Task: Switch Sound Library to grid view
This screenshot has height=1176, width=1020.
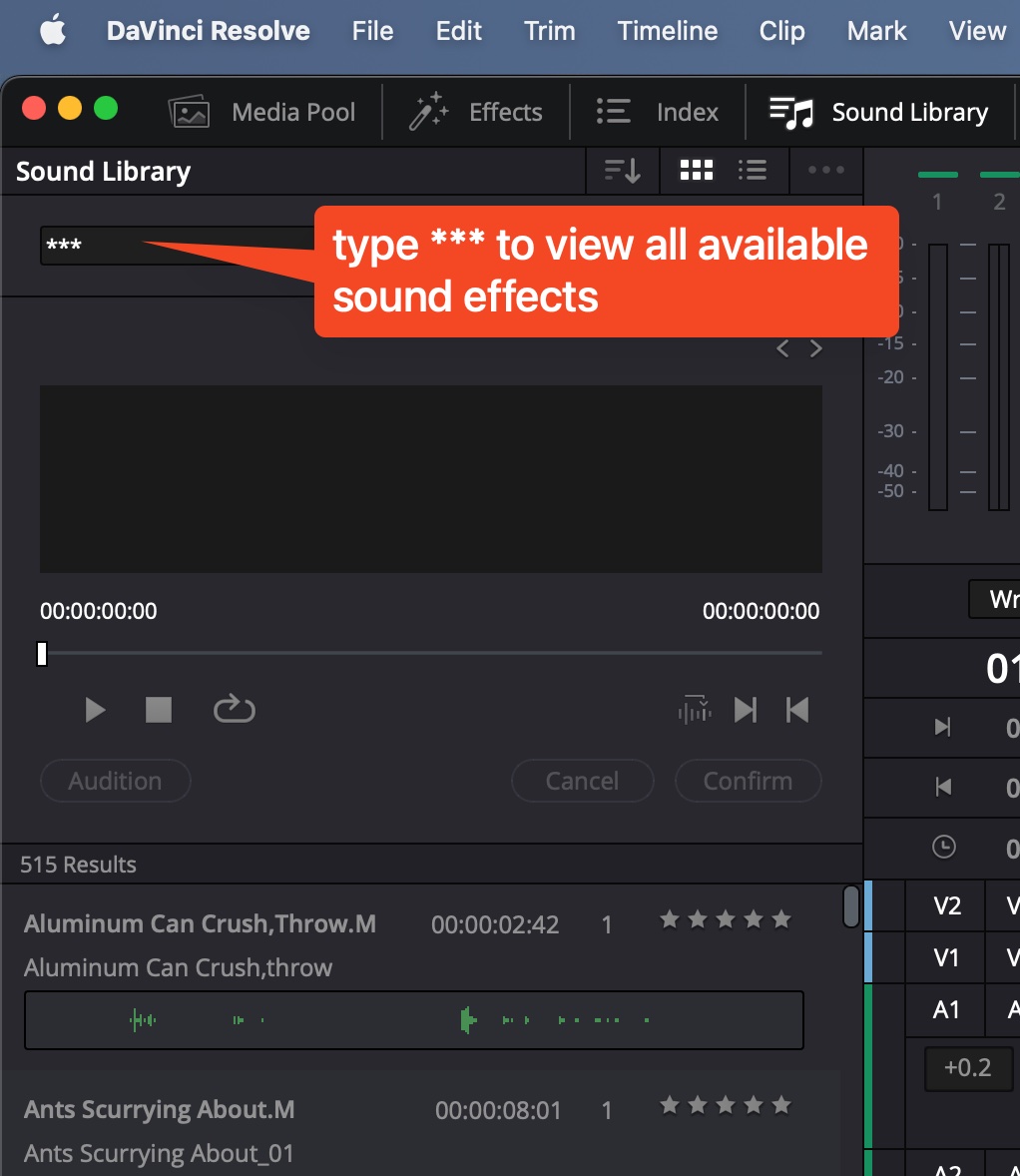Action: [x=697, y=171]
